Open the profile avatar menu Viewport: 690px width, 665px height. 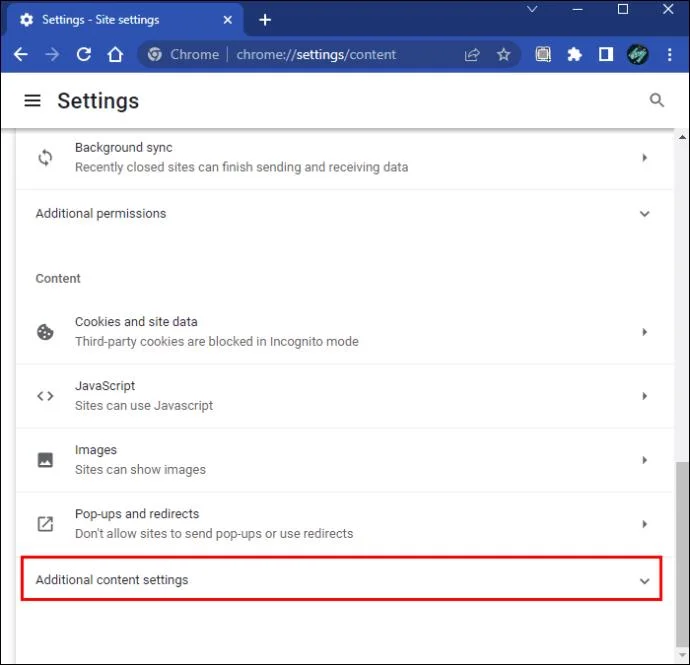click(637, 55)
